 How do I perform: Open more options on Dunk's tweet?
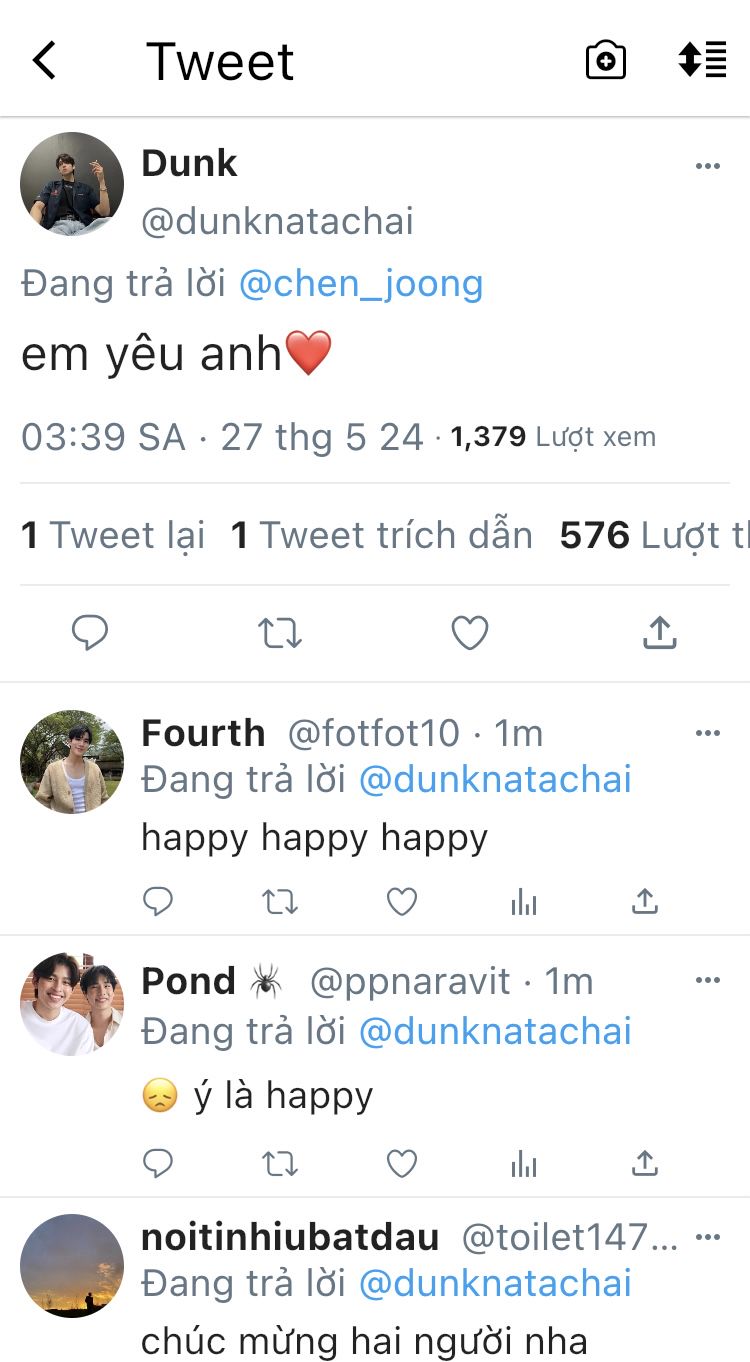point(708,166)
